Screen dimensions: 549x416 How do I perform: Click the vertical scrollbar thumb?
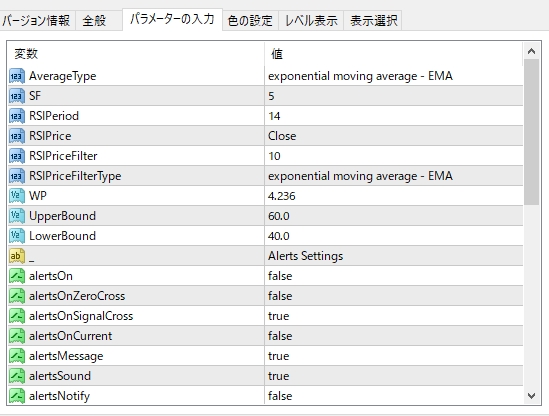(531, 132)
